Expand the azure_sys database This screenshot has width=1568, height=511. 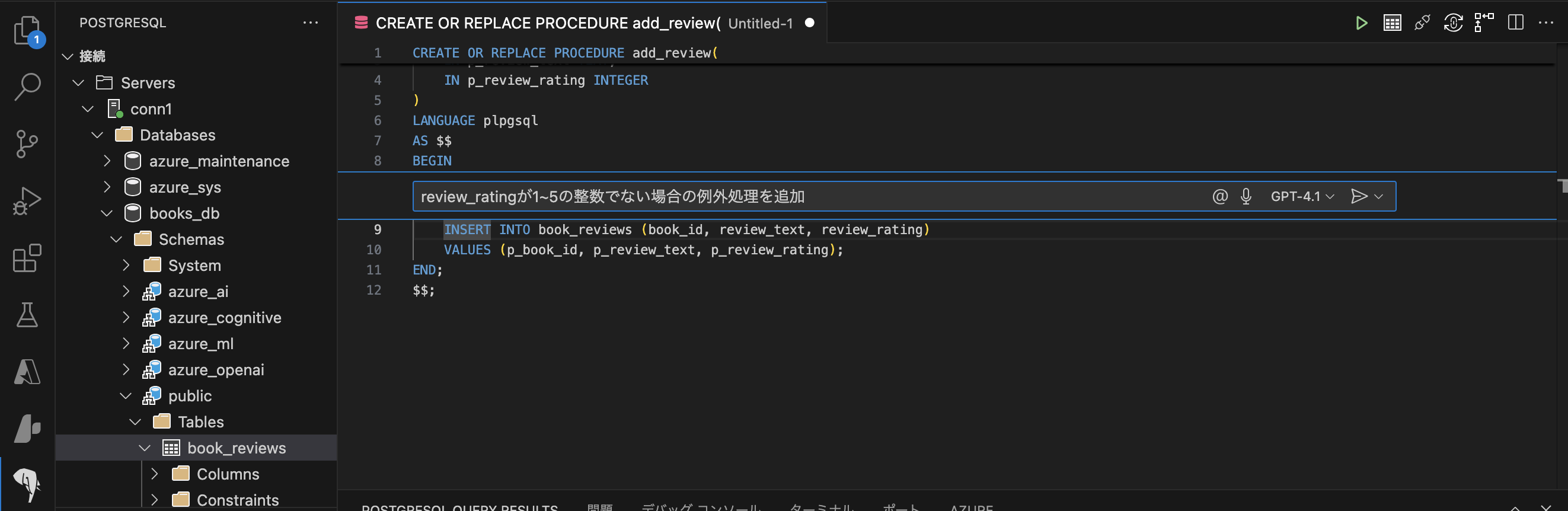[x=107, y=187]
